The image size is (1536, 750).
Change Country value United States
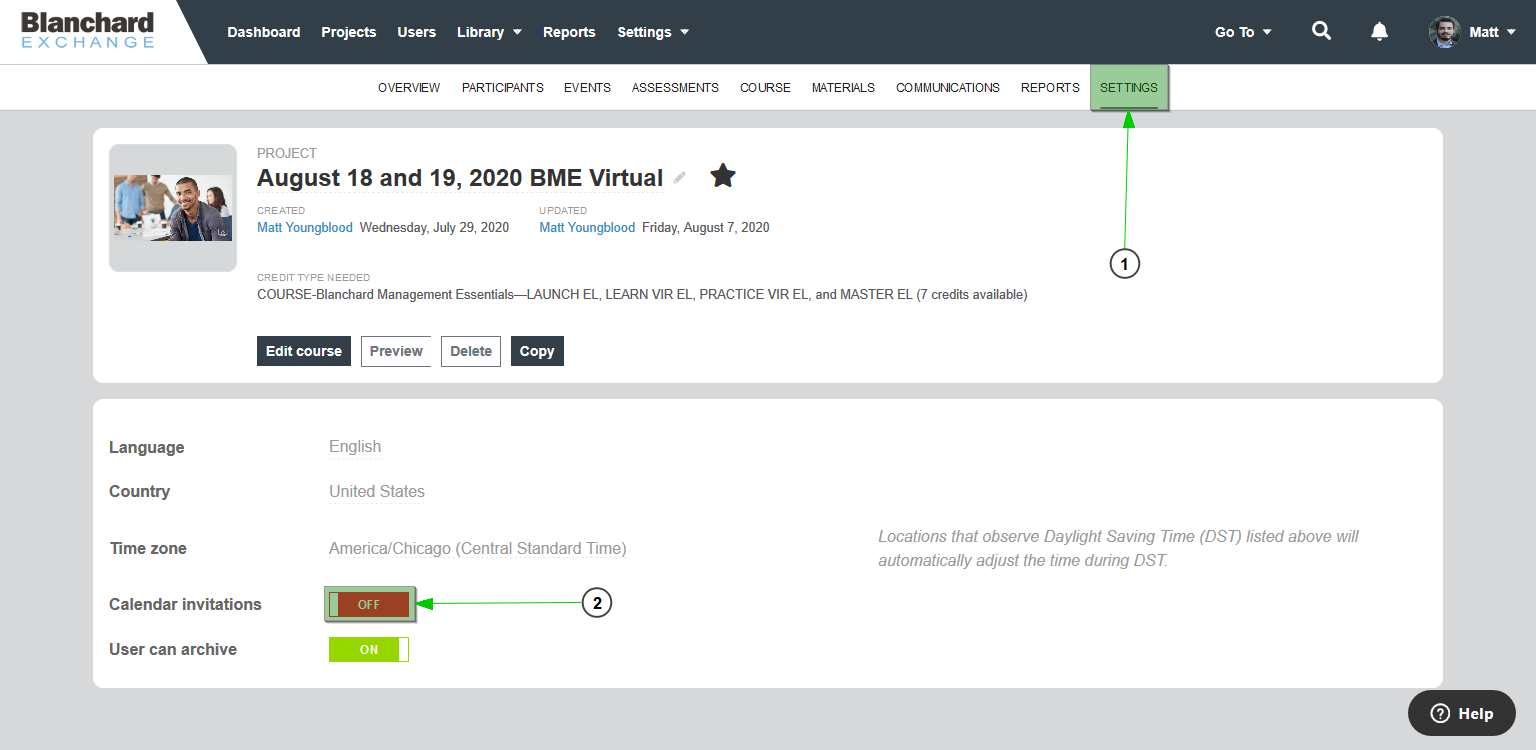point(377,491)
